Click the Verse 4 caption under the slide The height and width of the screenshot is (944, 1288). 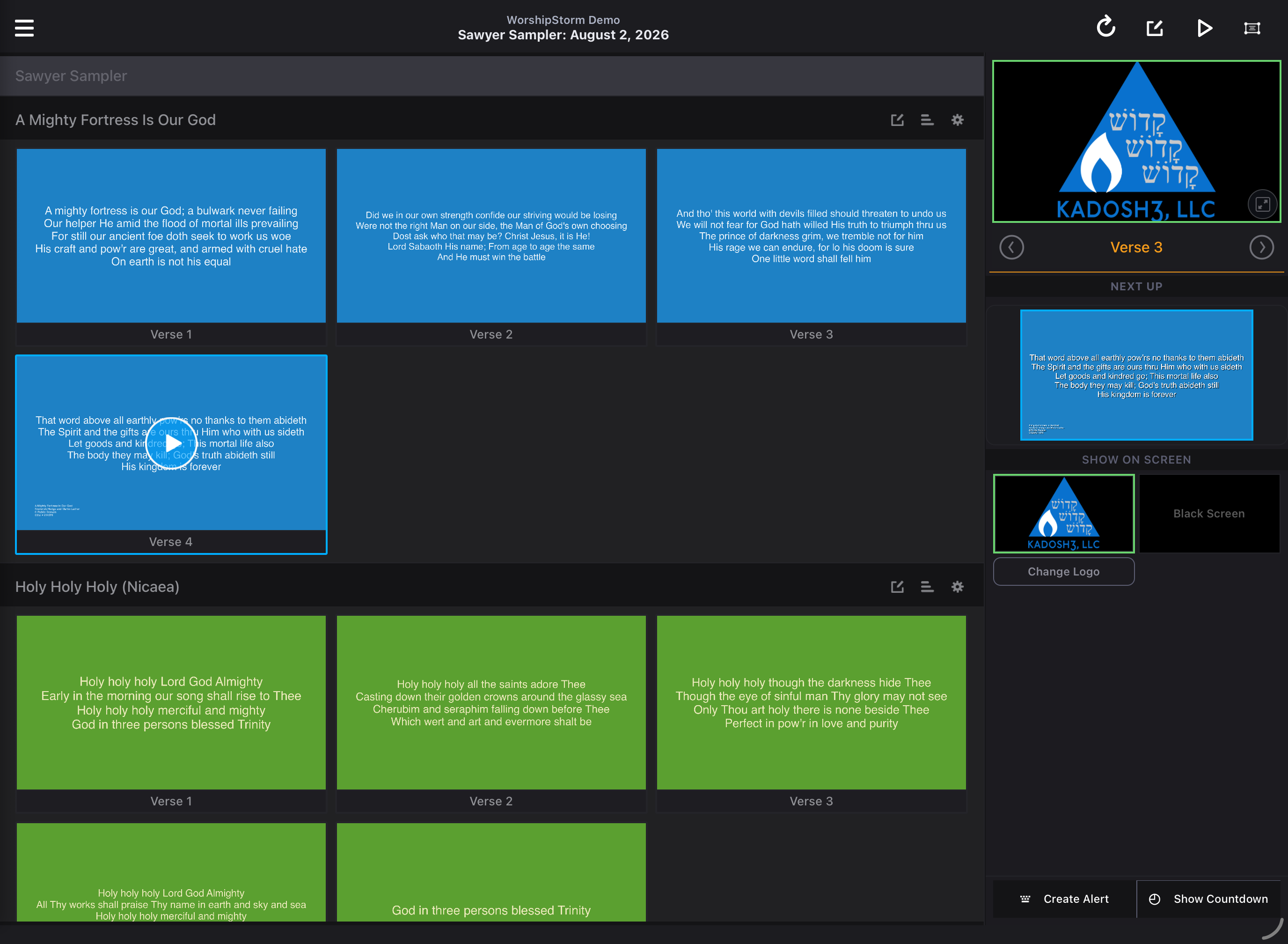pyautogui.click(x=171, y=542)
